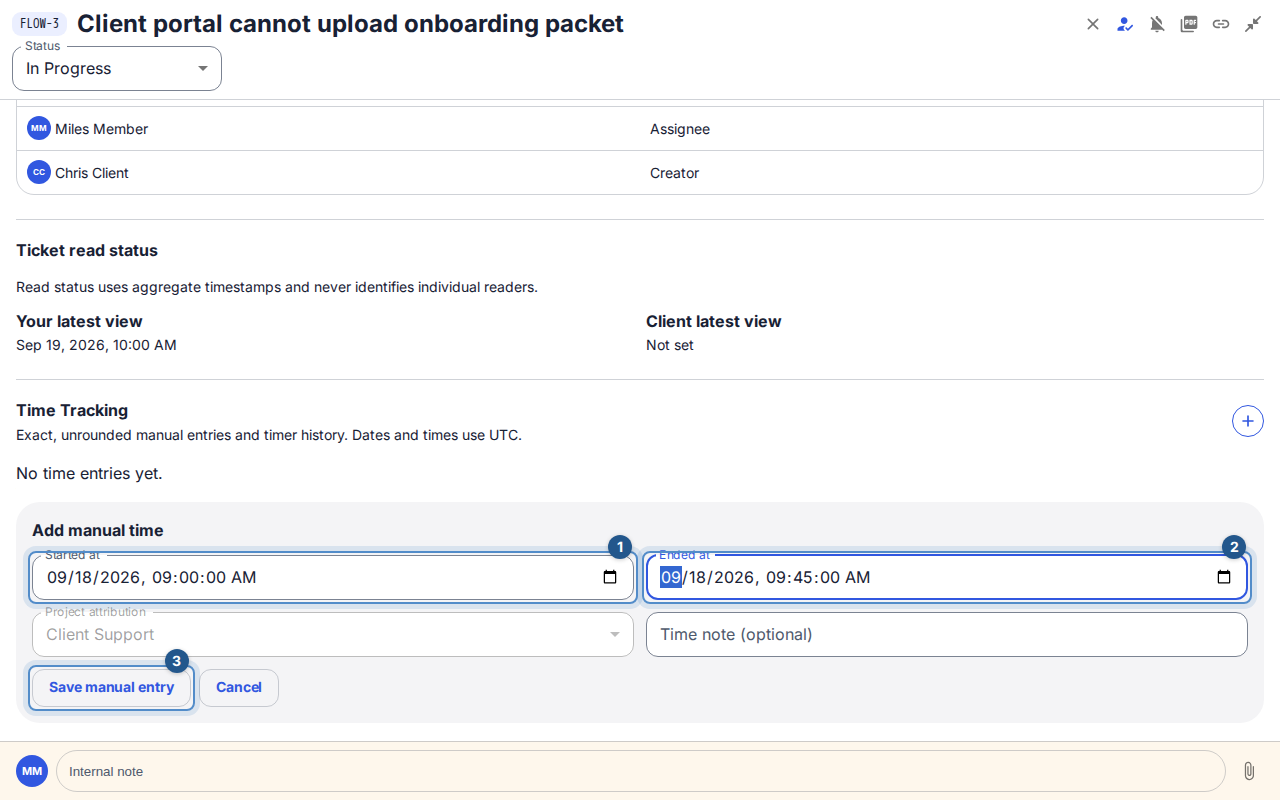
Task: Export ticket using the PDF icon
Action: (x=1189, y=24)
